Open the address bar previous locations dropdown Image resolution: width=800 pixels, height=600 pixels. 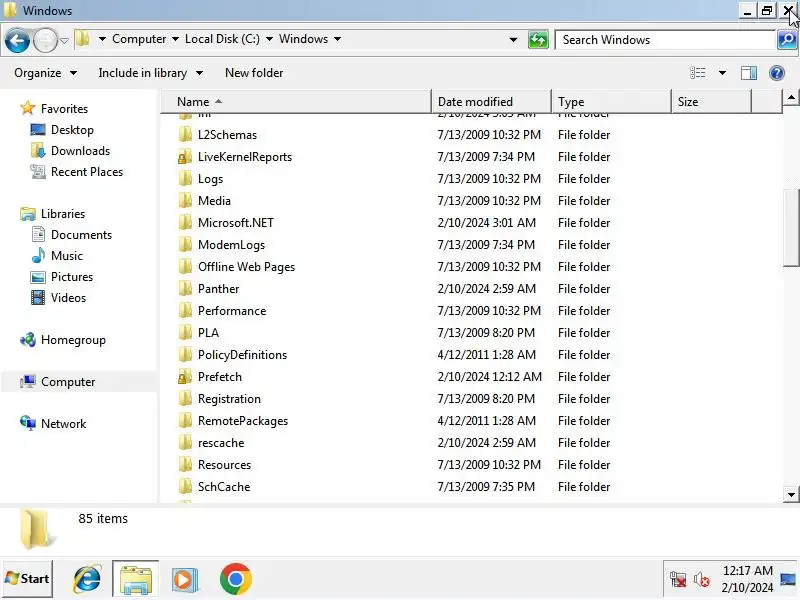513,40
